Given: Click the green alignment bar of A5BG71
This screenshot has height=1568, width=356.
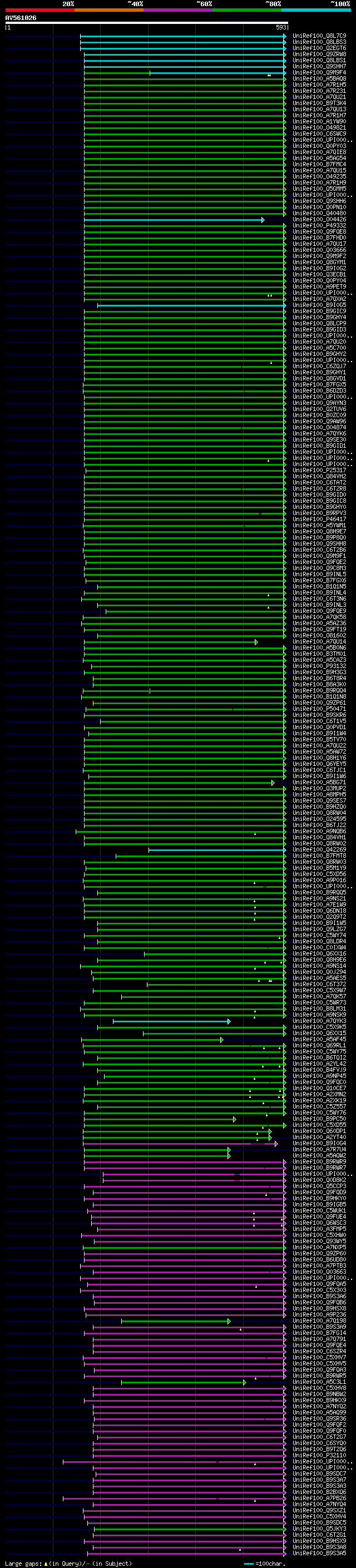Looking at the screenshot, I should click(x=180, y=783).
